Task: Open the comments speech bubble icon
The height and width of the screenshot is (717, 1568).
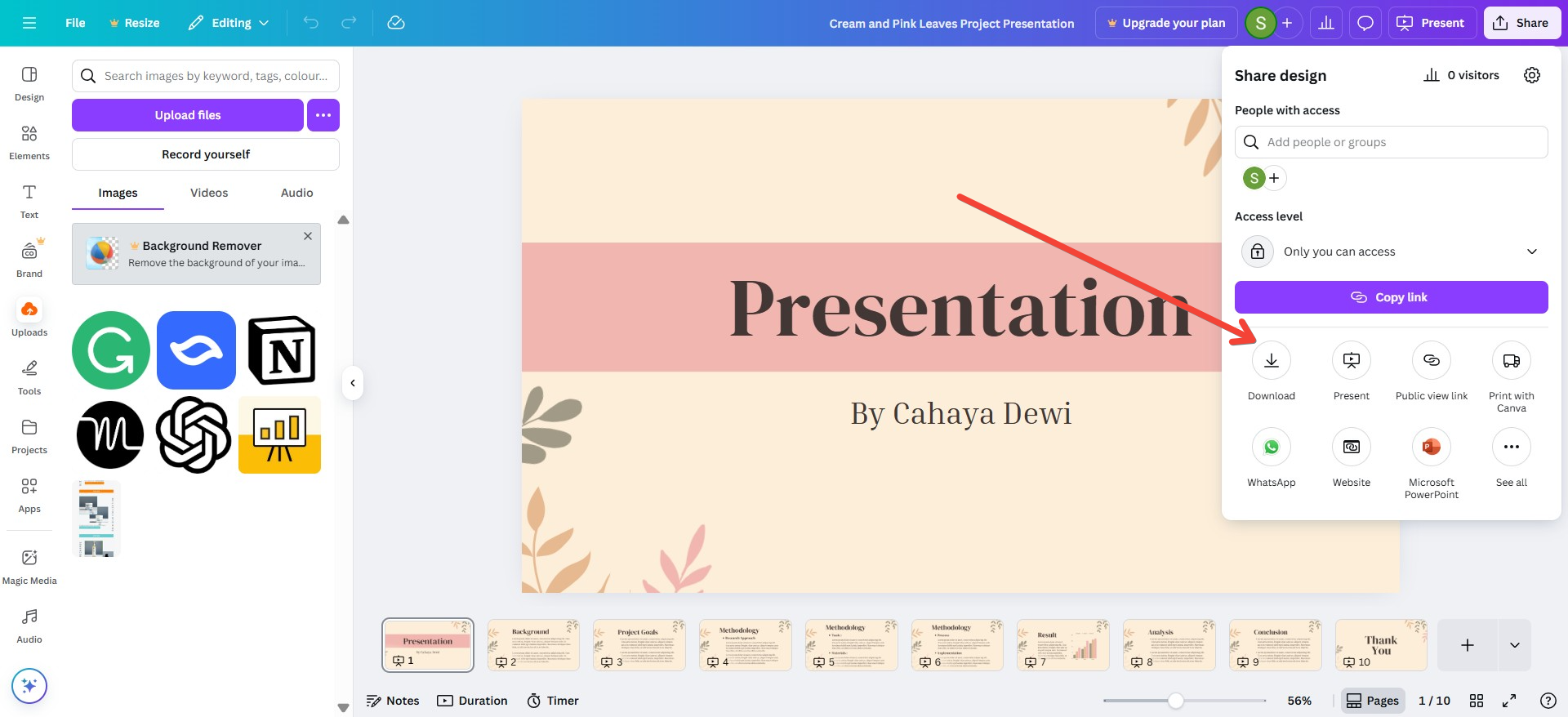Action: tap(1365, 23)
